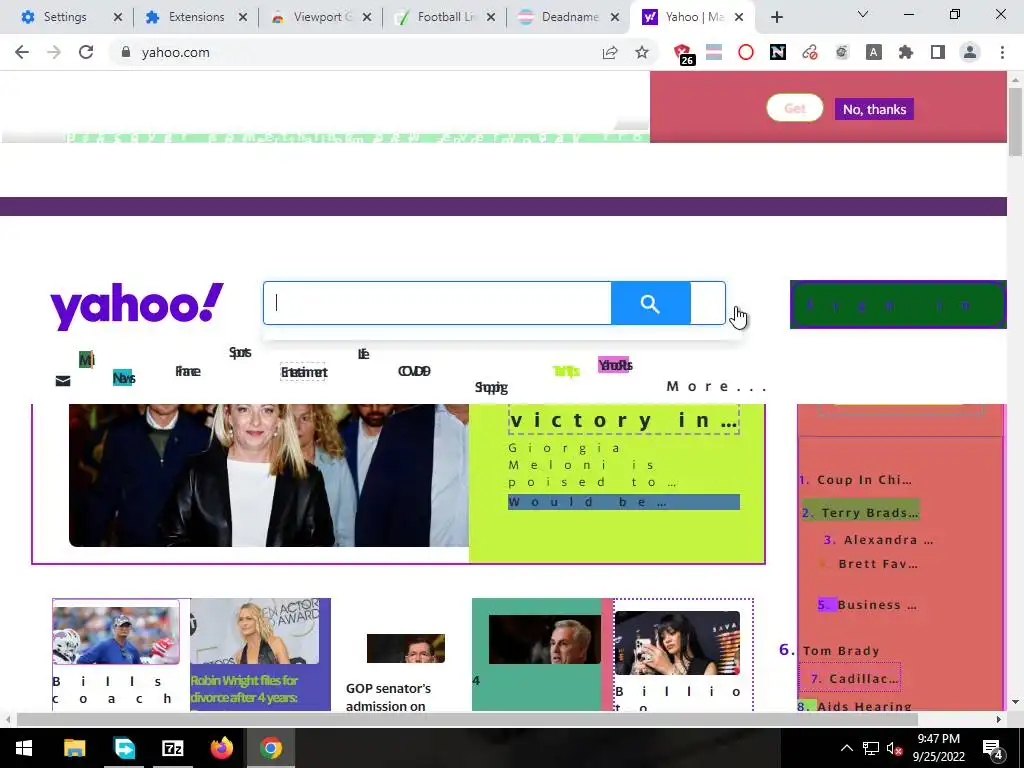This screenshot has width=1024, height=768.
Task: Open the Robin Wright divorce story
Action: click(x=245, y=689)
